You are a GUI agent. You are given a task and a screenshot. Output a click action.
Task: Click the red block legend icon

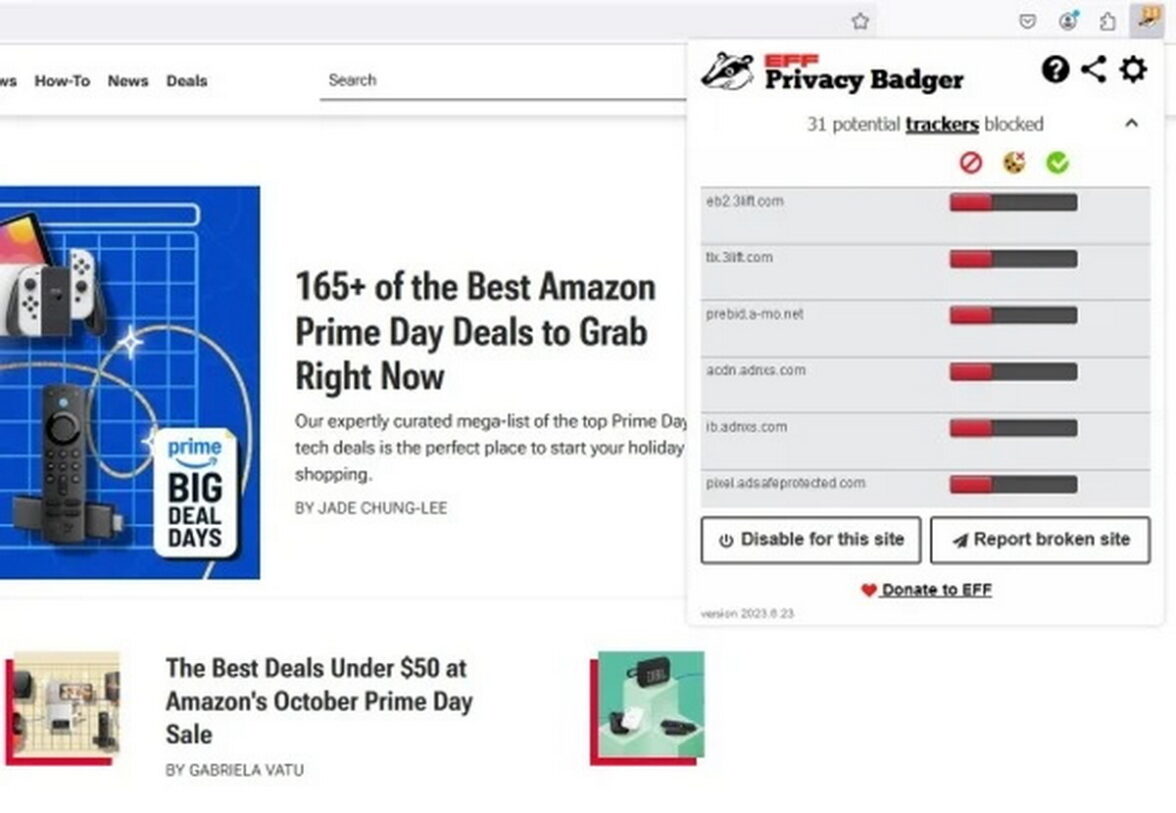tap(970, 163)
